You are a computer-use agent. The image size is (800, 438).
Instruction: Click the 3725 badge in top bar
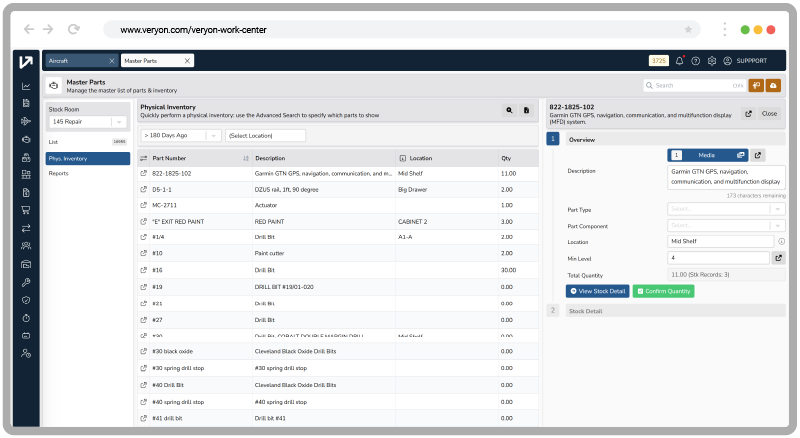659,61
